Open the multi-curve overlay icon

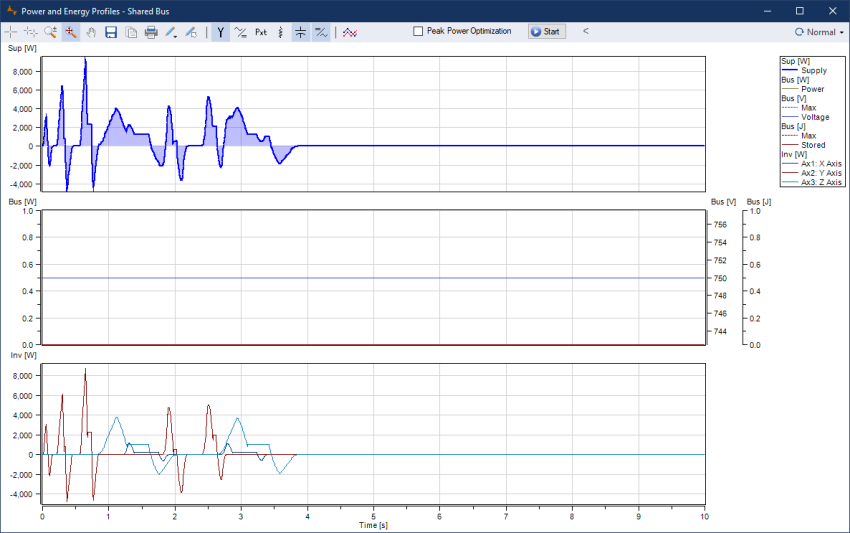coord(350,32)
